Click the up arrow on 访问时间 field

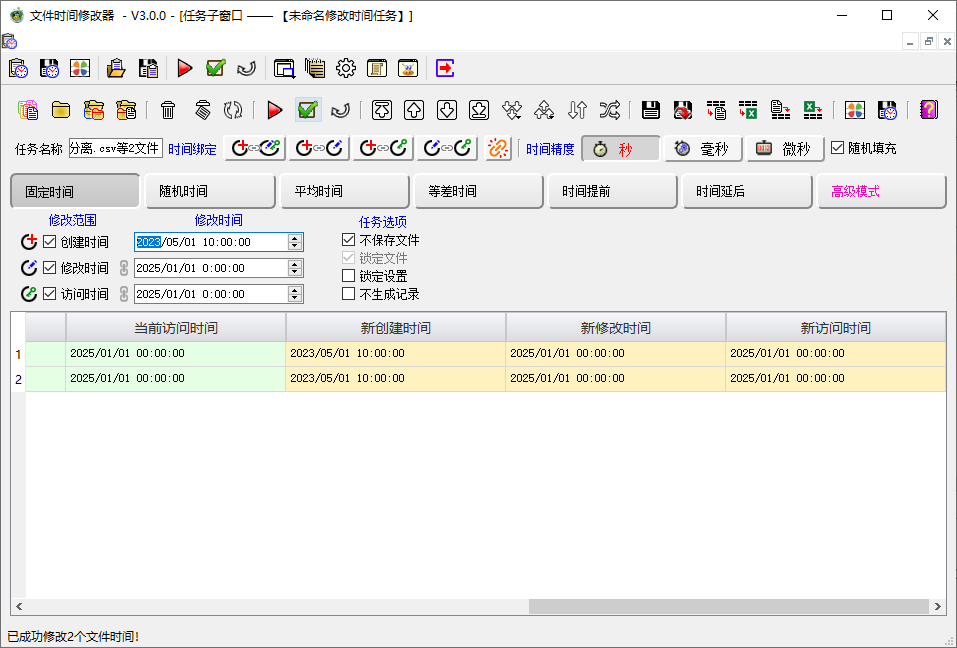(295, 290)
